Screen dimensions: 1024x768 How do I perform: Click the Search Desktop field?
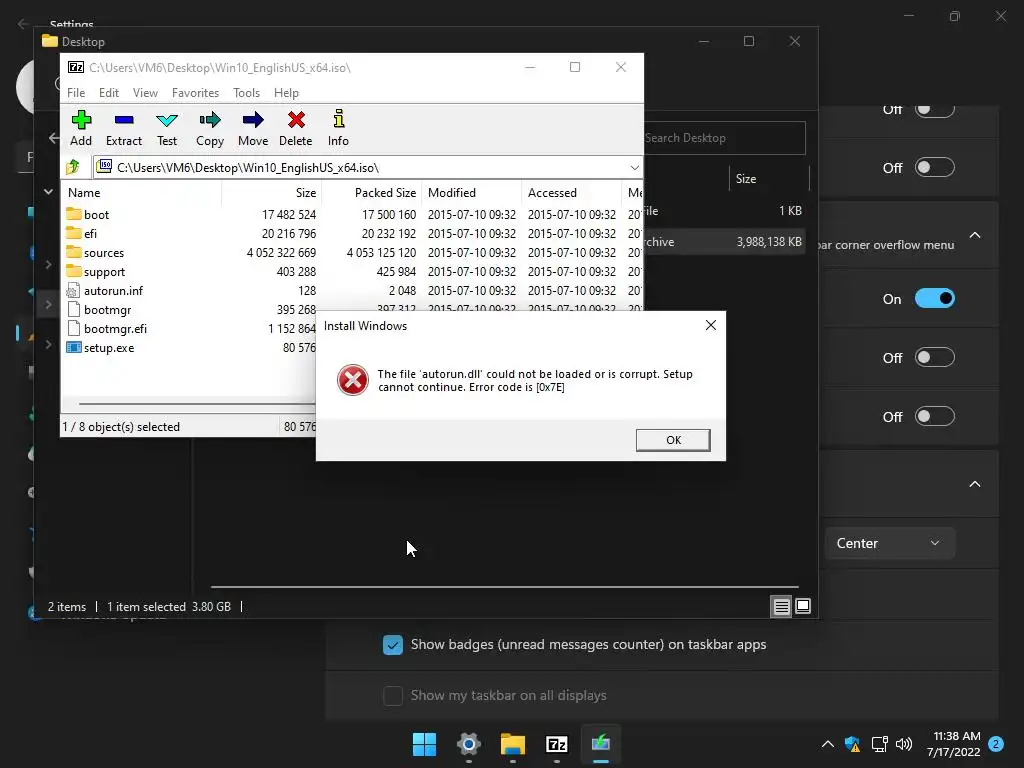coord(724,138)
